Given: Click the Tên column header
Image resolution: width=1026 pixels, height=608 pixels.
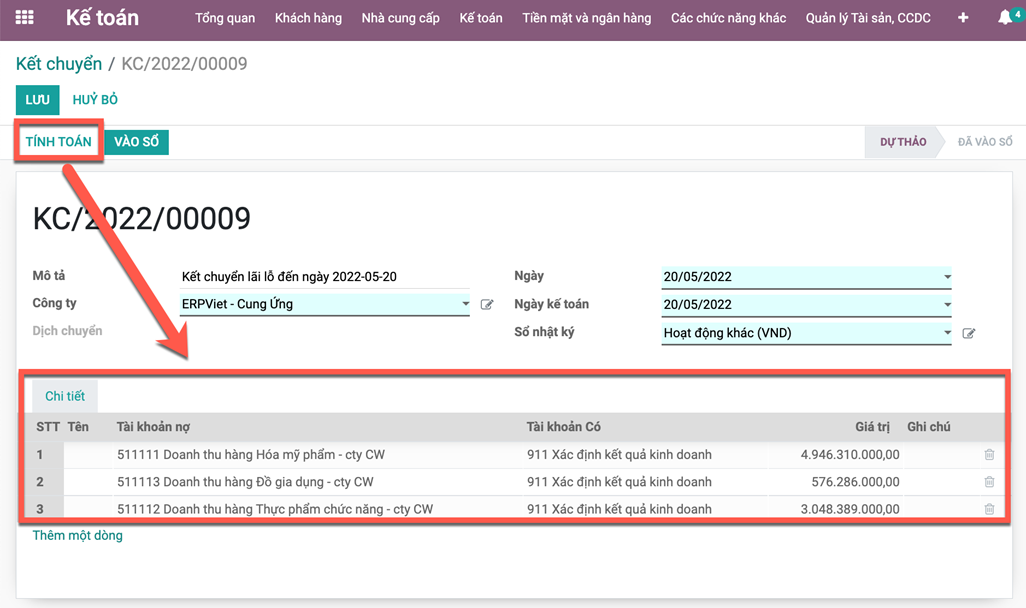Looking at the screenshot, I should click(x=78, y=427).
